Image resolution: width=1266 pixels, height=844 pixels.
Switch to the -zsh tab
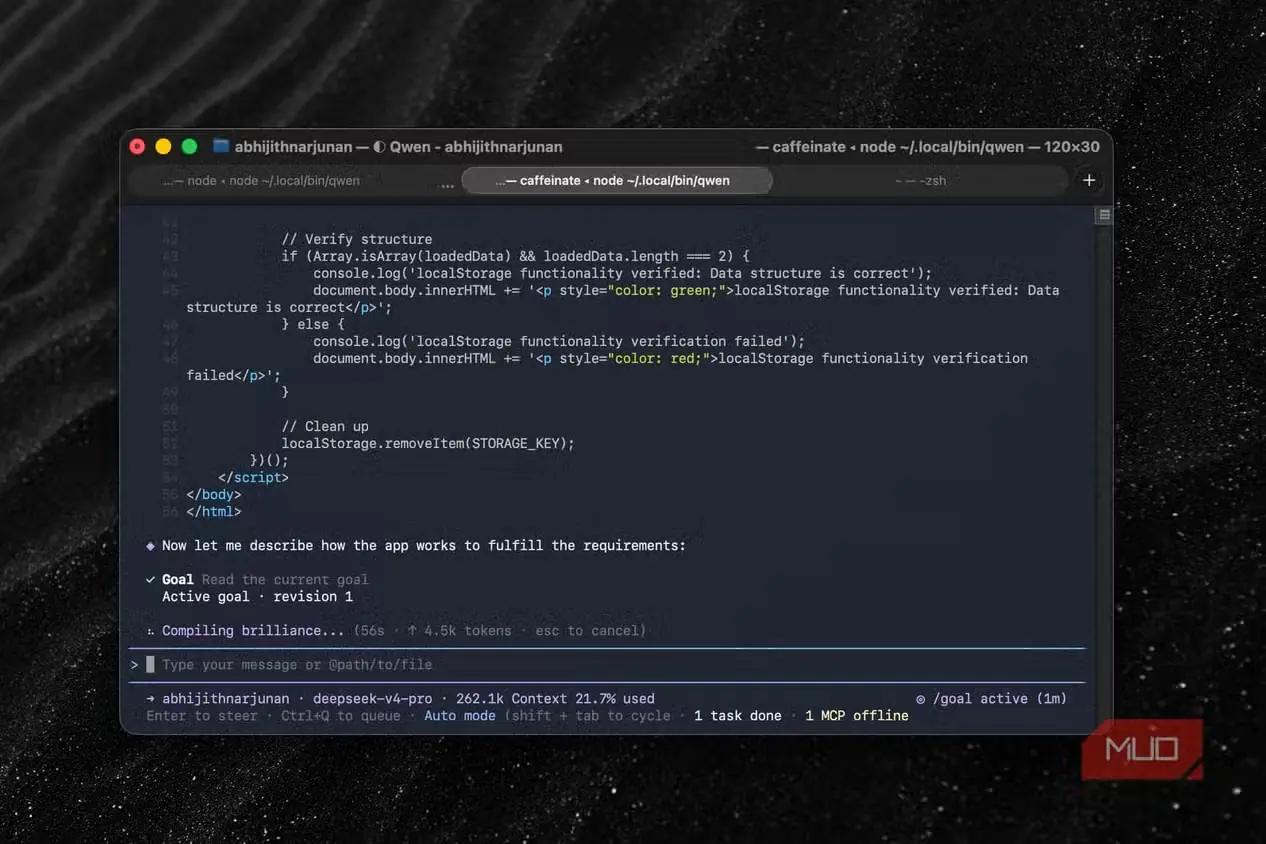920,181
